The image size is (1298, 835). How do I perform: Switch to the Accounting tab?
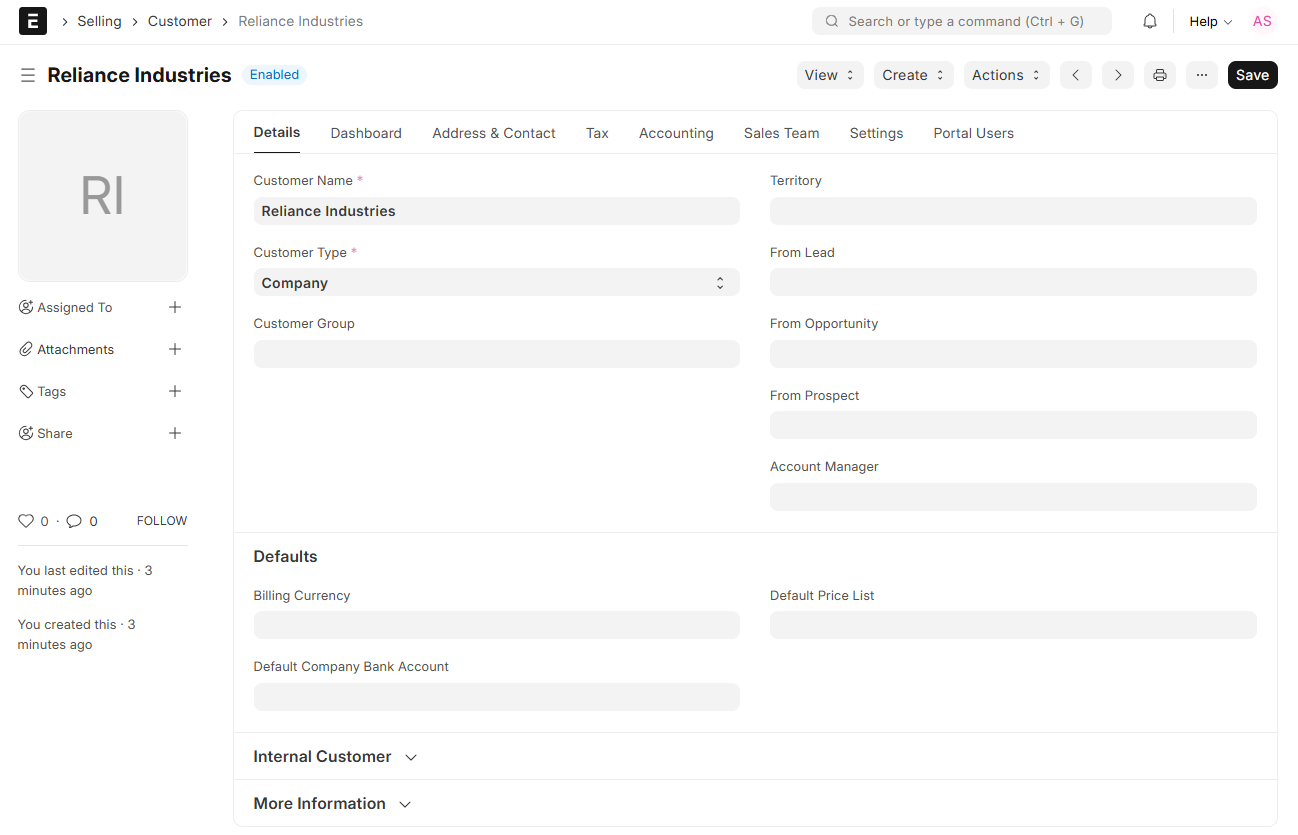676,133
